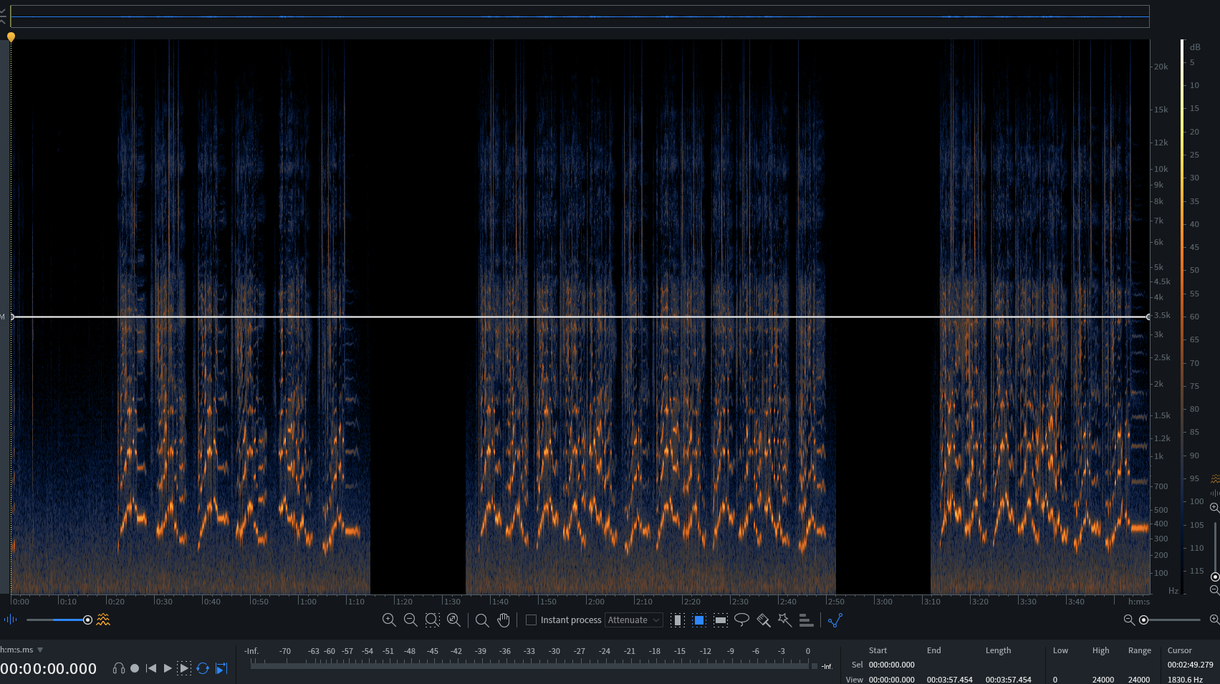Select the Time-Frequency selection tool
Screen dimensions: 1220x684
point(699,620)
